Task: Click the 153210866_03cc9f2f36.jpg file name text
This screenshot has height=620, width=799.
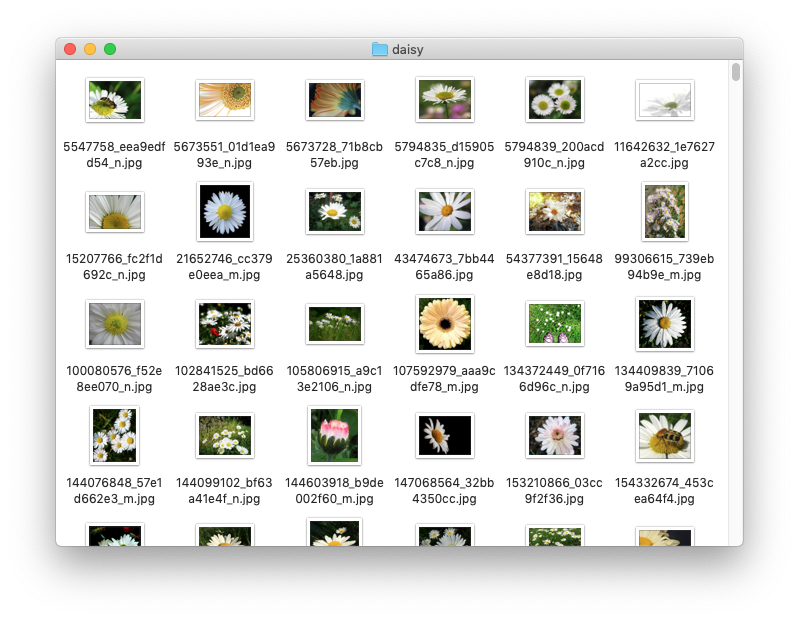Action: [555, 490]
